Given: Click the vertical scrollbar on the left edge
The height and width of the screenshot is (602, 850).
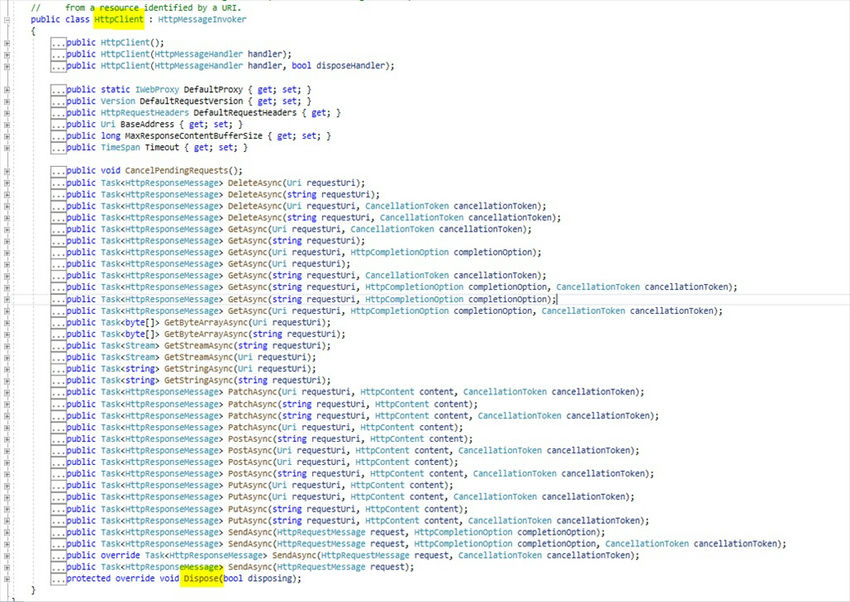Looking at the screenshot, I should [x=3, y=300].
